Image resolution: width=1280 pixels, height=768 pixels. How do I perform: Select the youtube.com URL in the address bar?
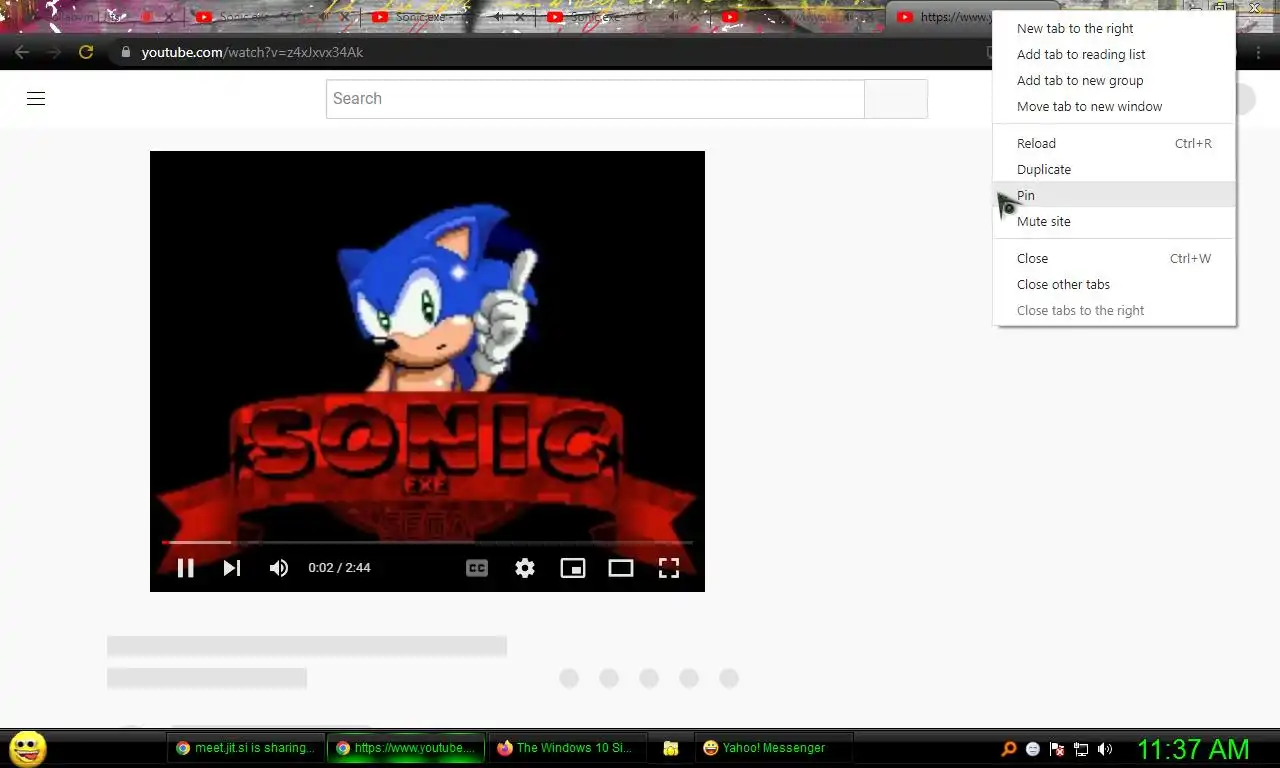(x=252, y=52)
